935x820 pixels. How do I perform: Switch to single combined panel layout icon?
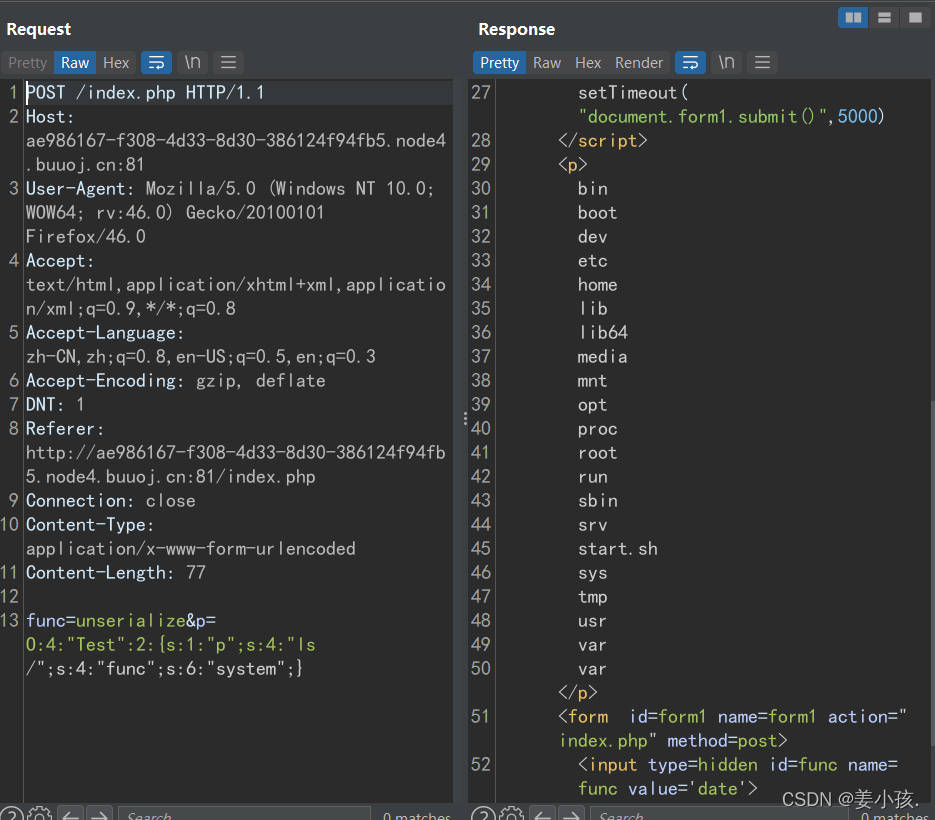tap(915, 18)
